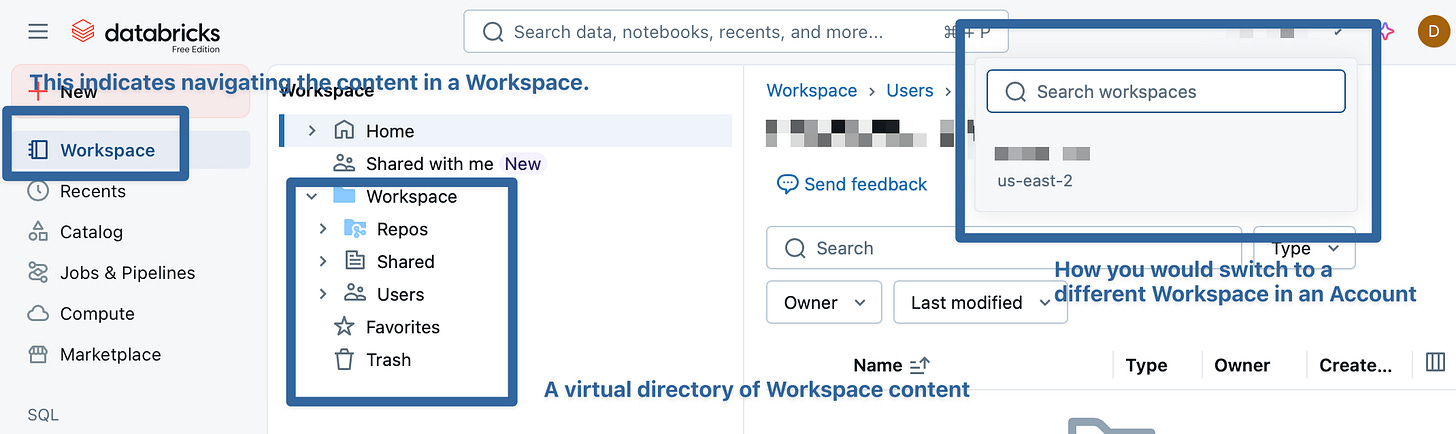The height and width of the screenshot is (434, 1456).
Task: Click the Recents clock icon
Action: (38, 191)
